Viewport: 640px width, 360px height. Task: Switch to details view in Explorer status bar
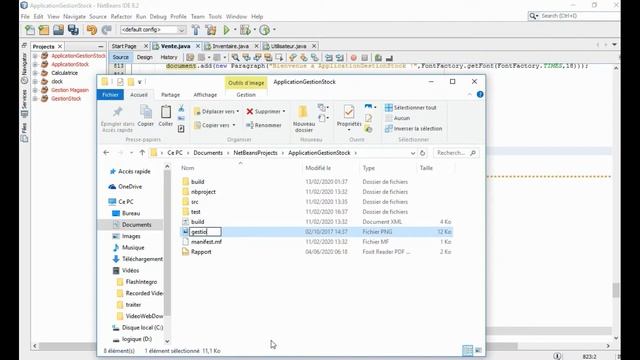point(468,350)
